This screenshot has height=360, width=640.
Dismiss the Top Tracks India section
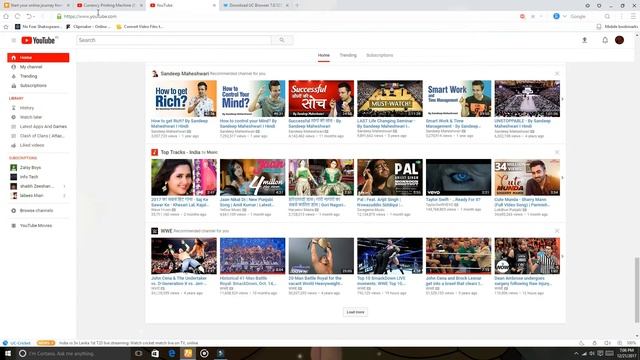point(557,152)
